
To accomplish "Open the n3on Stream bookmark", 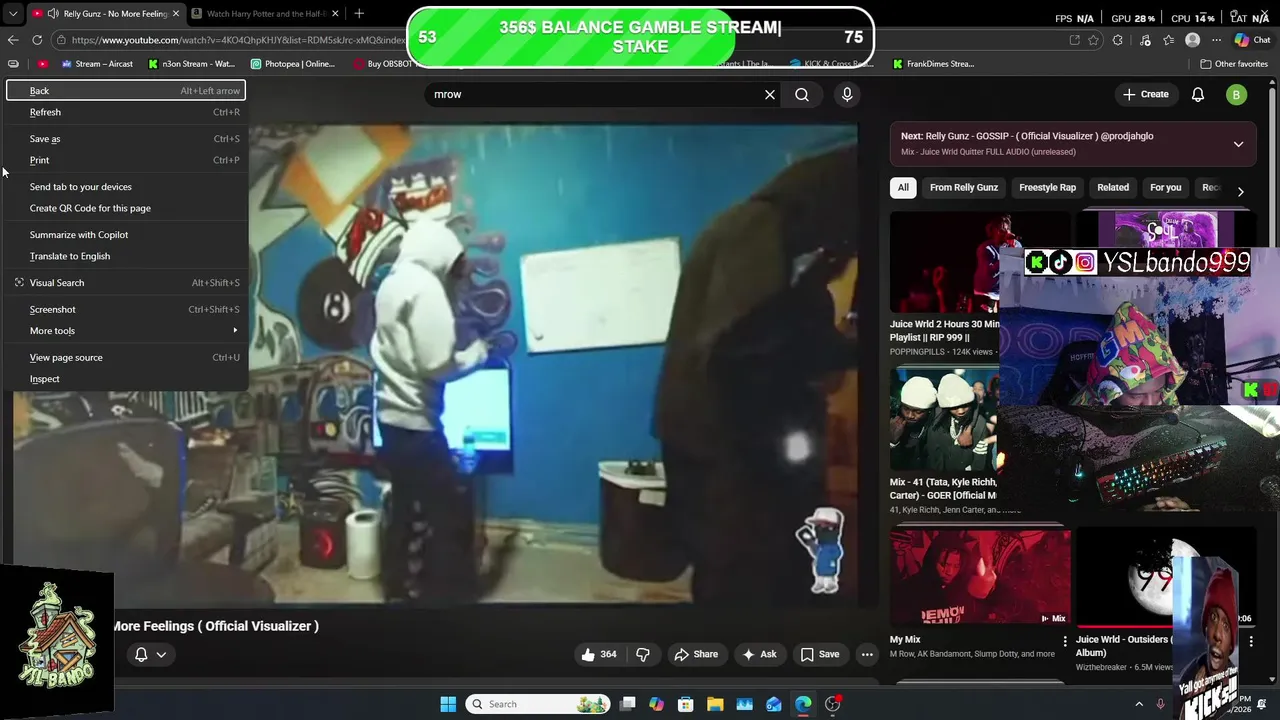I will (191, 64).
